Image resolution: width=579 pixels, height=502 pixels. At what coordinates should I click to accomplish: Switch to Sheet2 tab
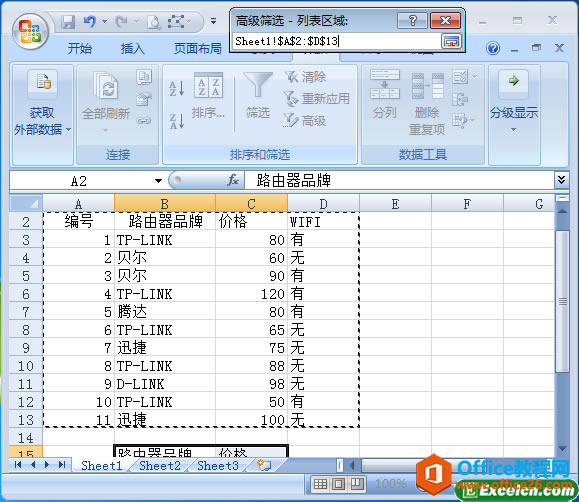160,465
